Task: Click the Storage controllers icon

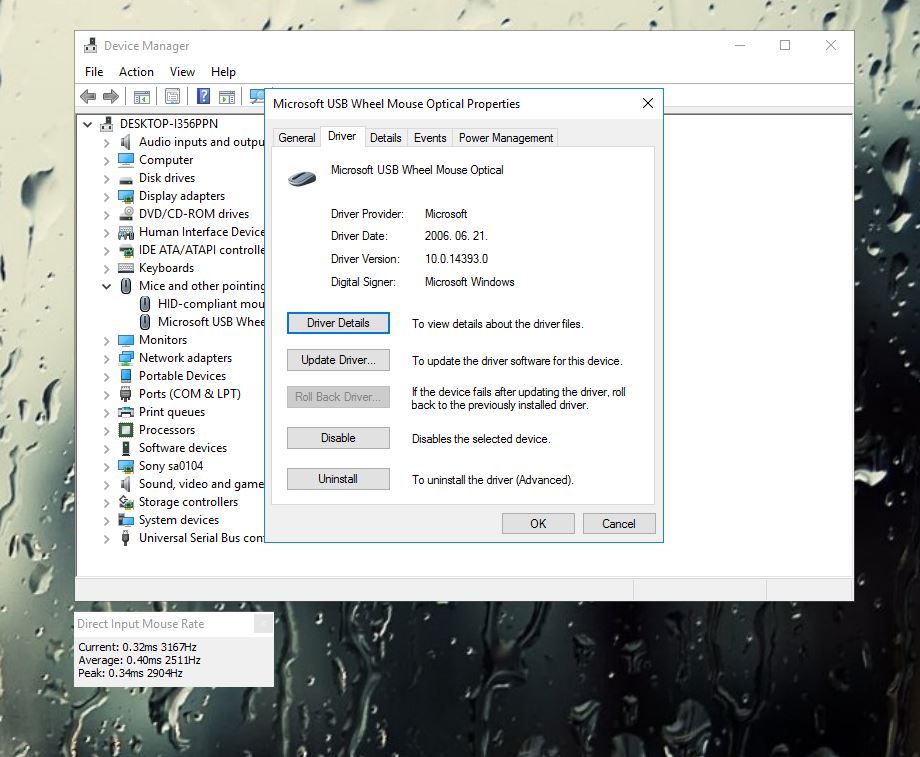Action: 126,502
